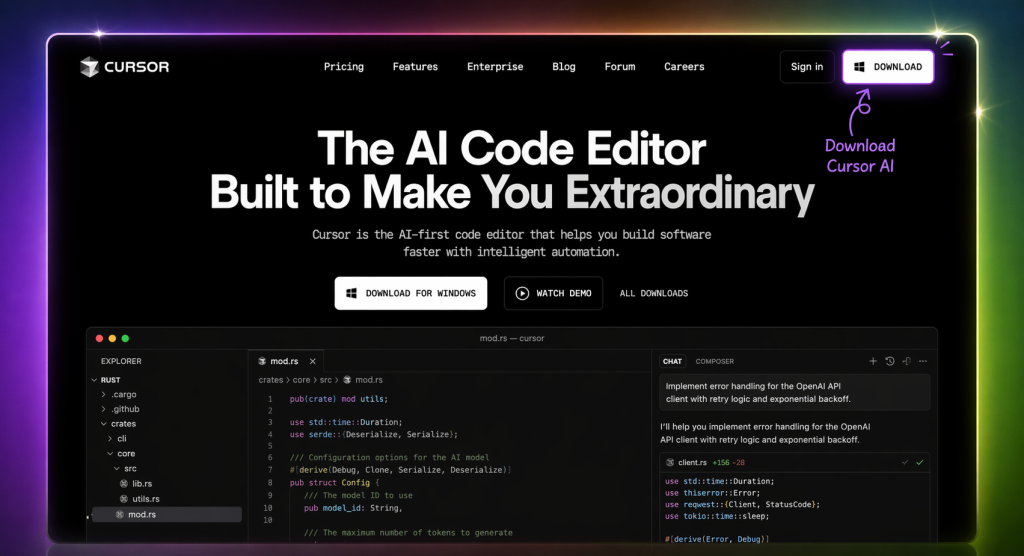Click the top-right DOWNLOAD button
The image size is (1024, 556).
coord(888,67)
